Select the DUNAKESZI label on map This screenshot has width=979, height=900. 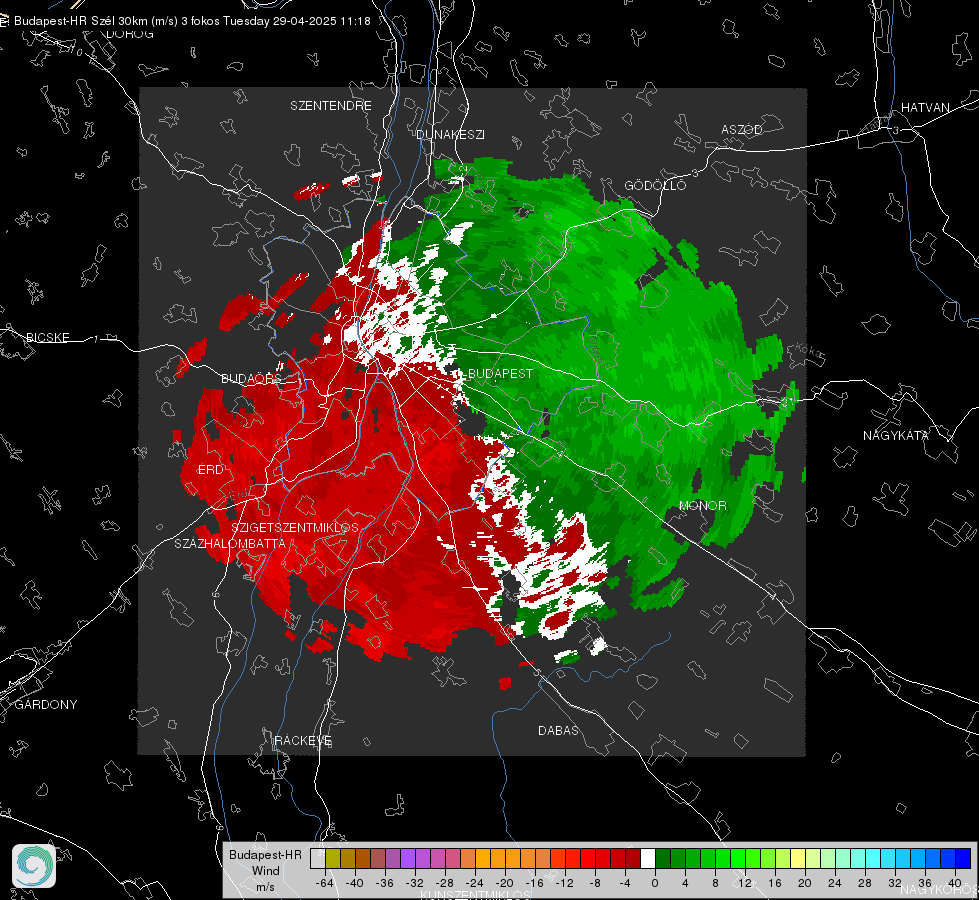click(x=450, y=134)
